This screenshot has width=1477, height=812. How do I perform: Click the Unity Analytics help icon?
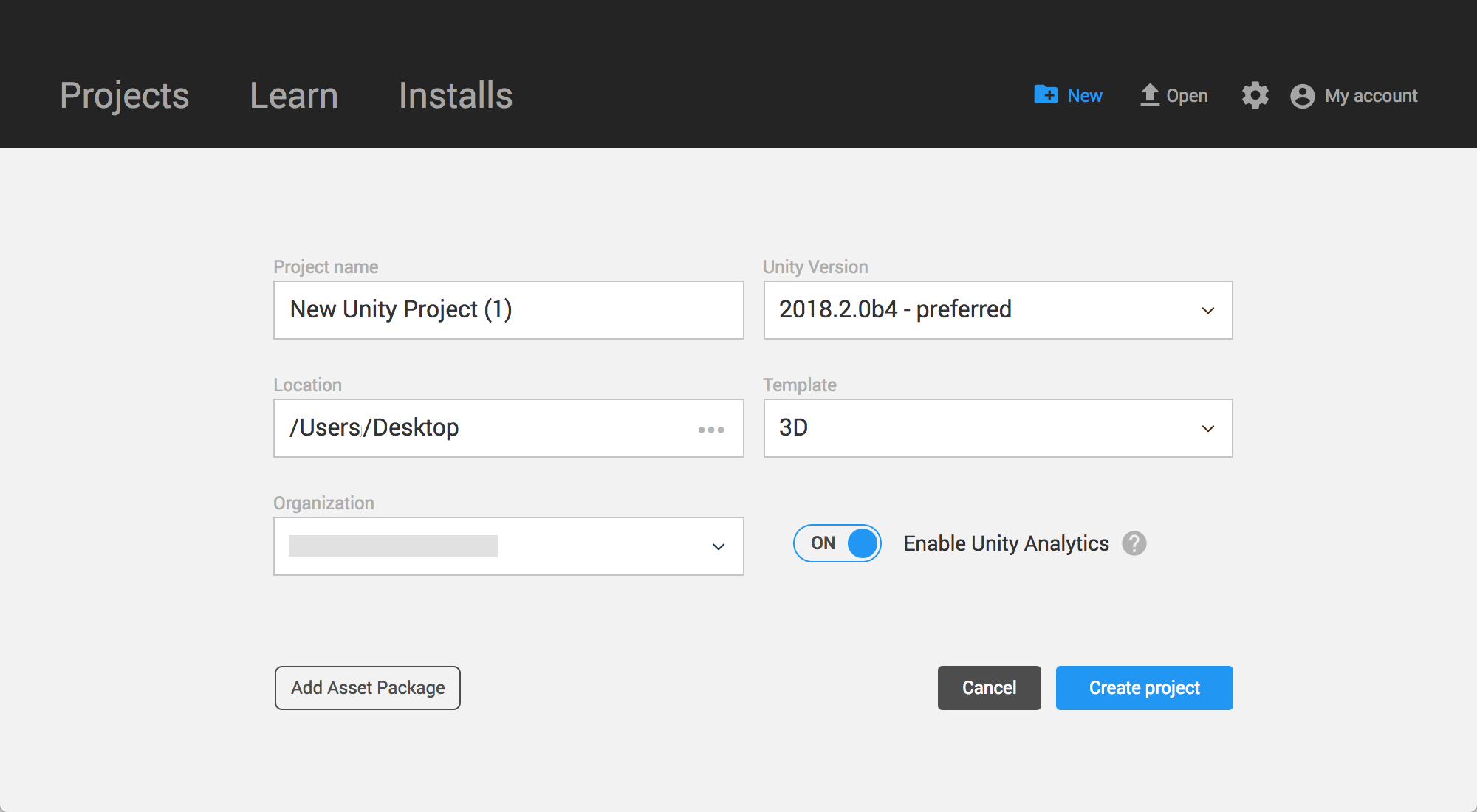point(1134,543)
